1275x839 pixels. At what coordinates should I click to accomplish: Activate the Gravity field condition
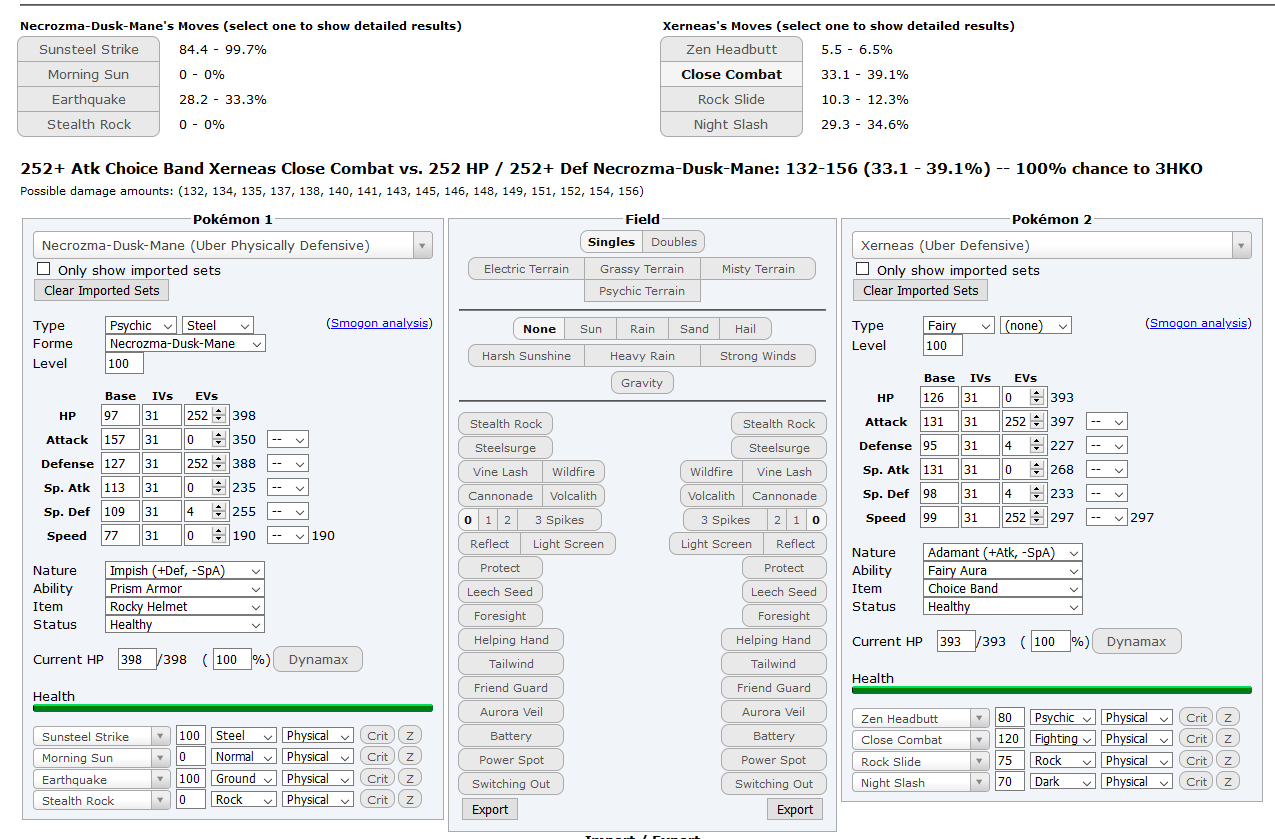tap(642, 382)
